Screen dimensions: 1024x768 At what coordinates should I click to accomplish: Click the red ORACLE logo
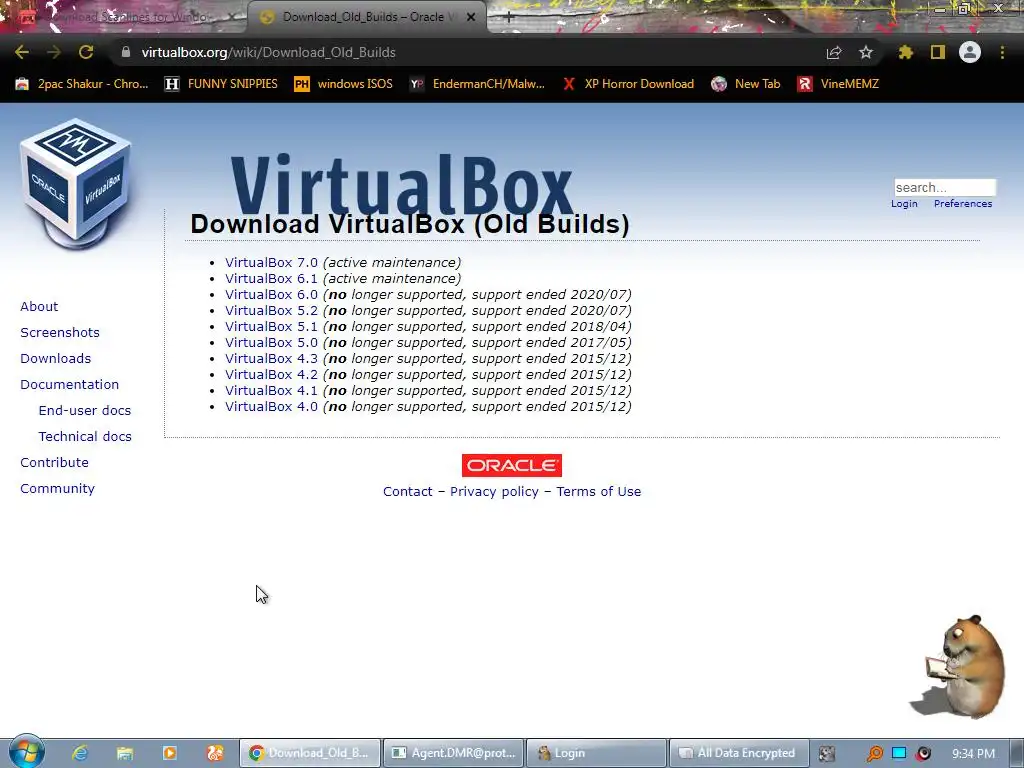511,465
